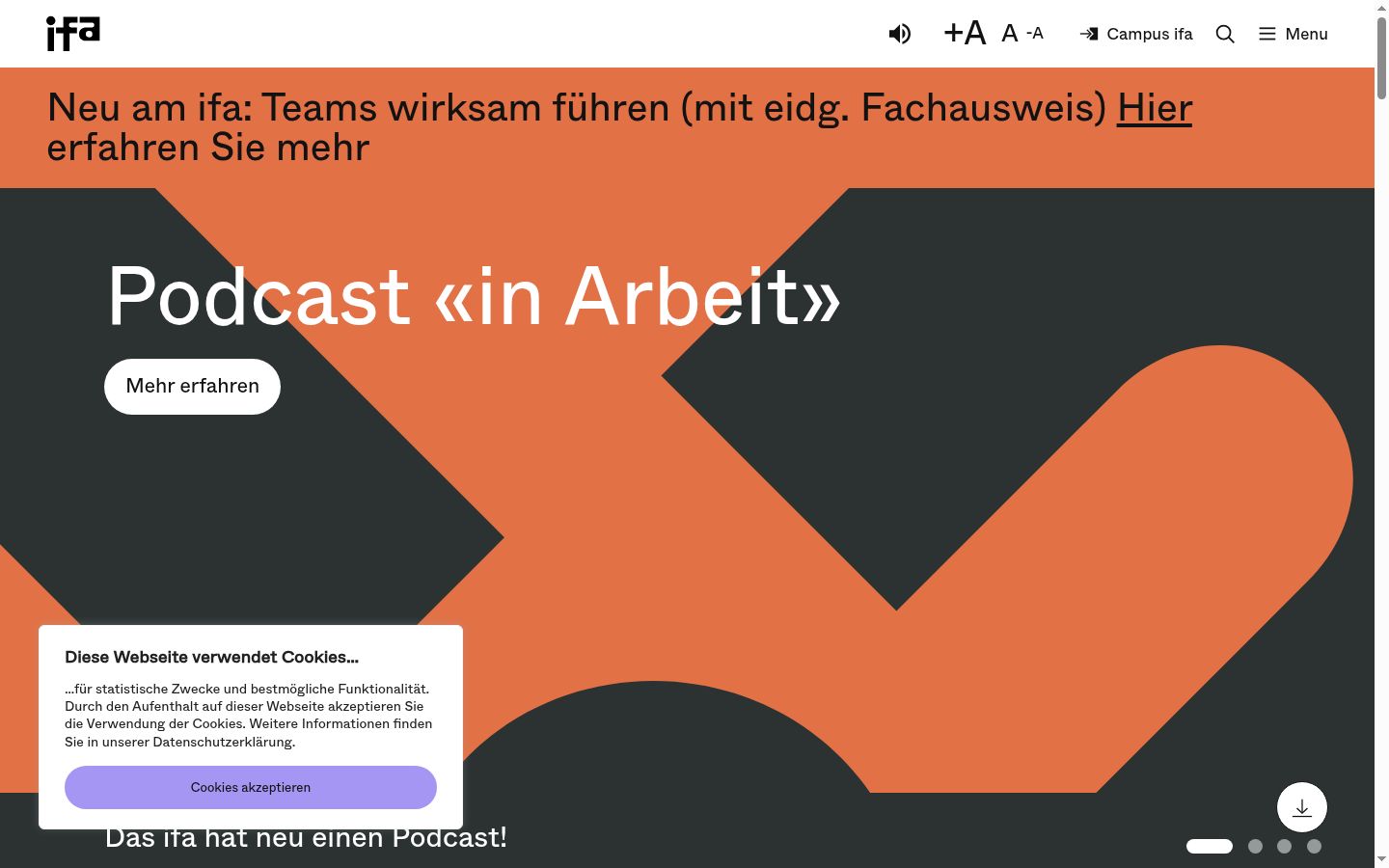Click the round download arrow button
This screenshot has height=868, width=1389.
(1302, 807)
